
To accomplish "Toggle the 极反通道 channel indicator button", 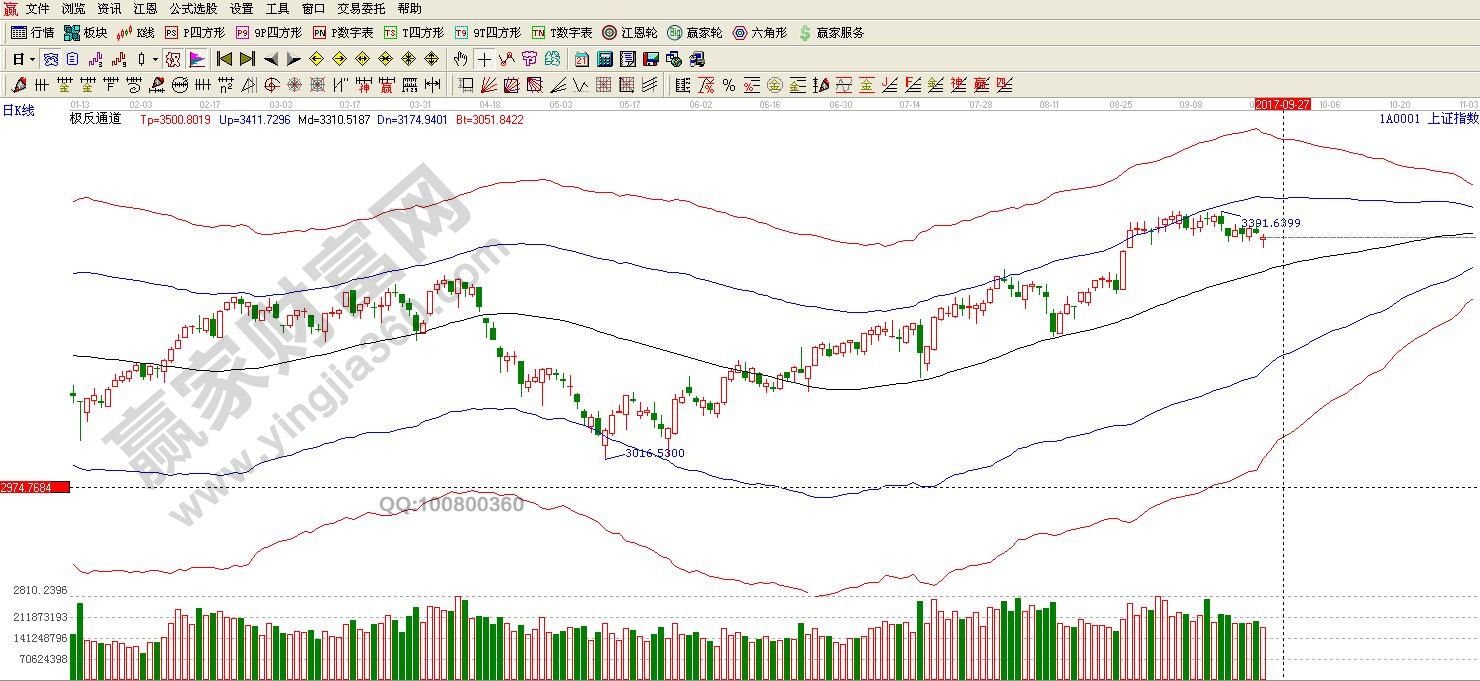I will [172, 59].
